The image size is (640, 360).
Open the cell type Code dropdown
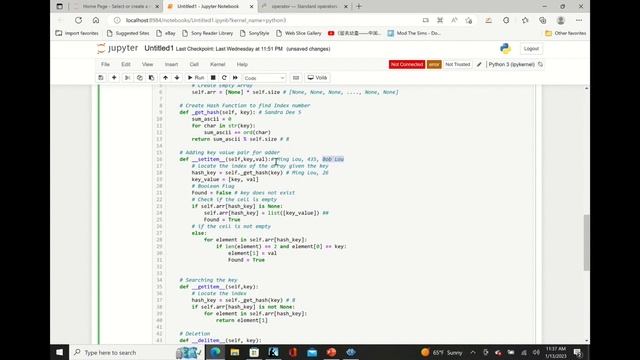click(264, 78)
